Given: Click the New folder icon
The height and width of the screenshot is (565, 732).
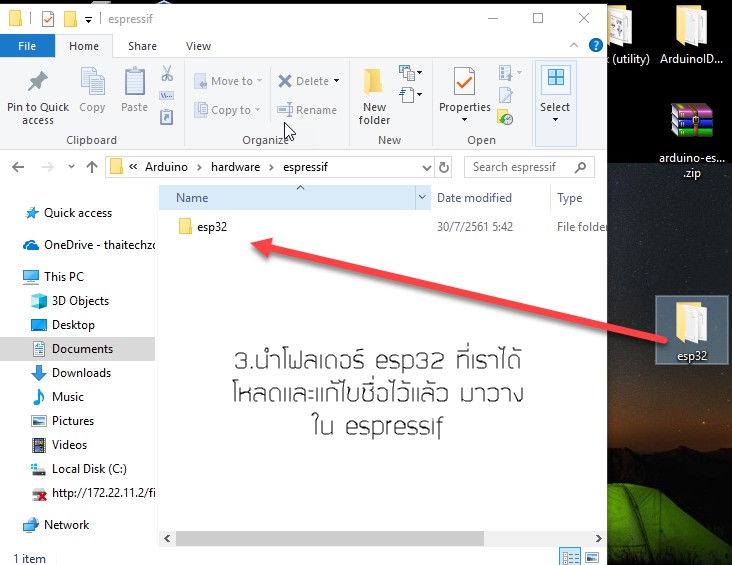Looking at the screenshot, I should tap(373, 81).
